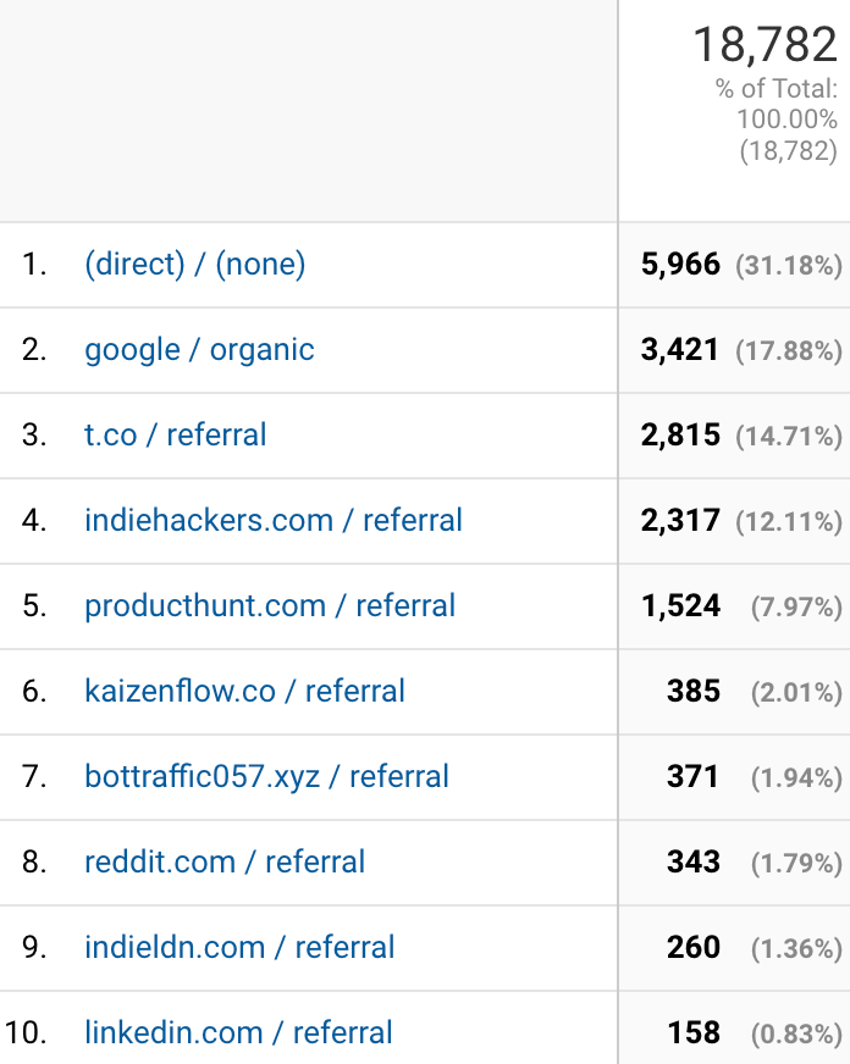Select the 3,421 value for google organic
850x1064 pixels.
coord(680,350)
